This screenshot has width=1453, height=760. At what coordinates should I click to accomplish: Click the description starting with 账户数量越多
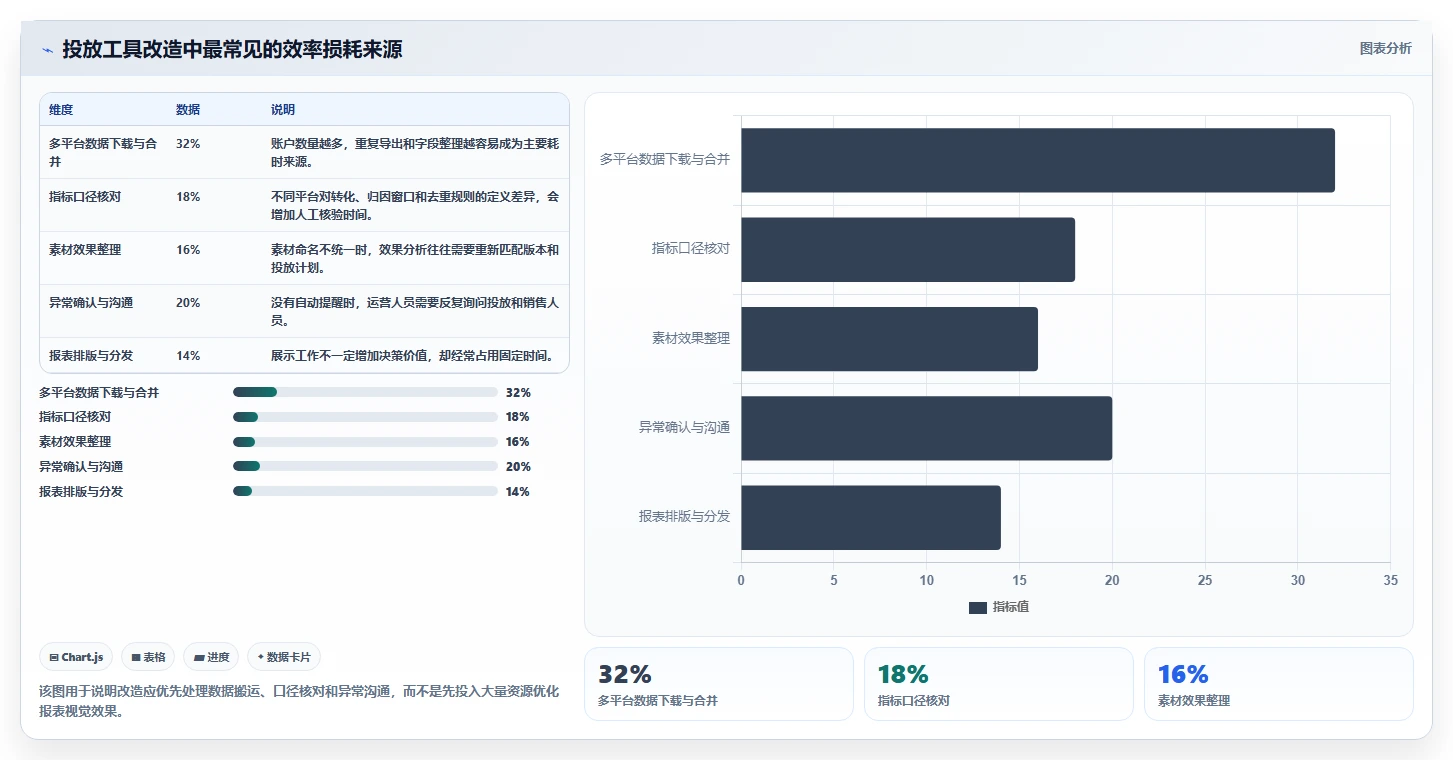[415, 152]
